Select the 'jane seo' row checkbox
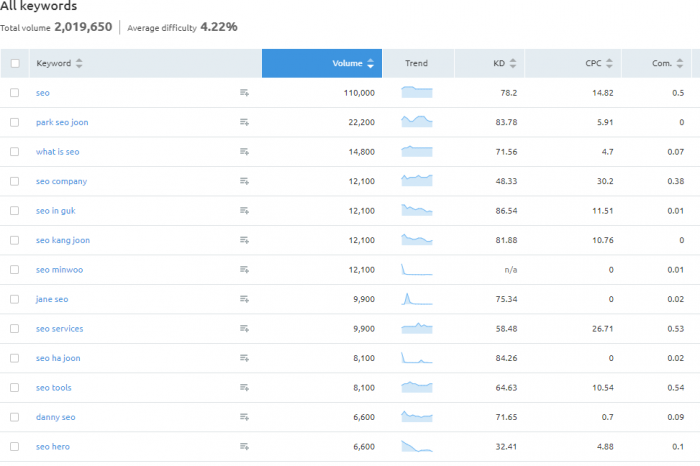 click(15, 299)
